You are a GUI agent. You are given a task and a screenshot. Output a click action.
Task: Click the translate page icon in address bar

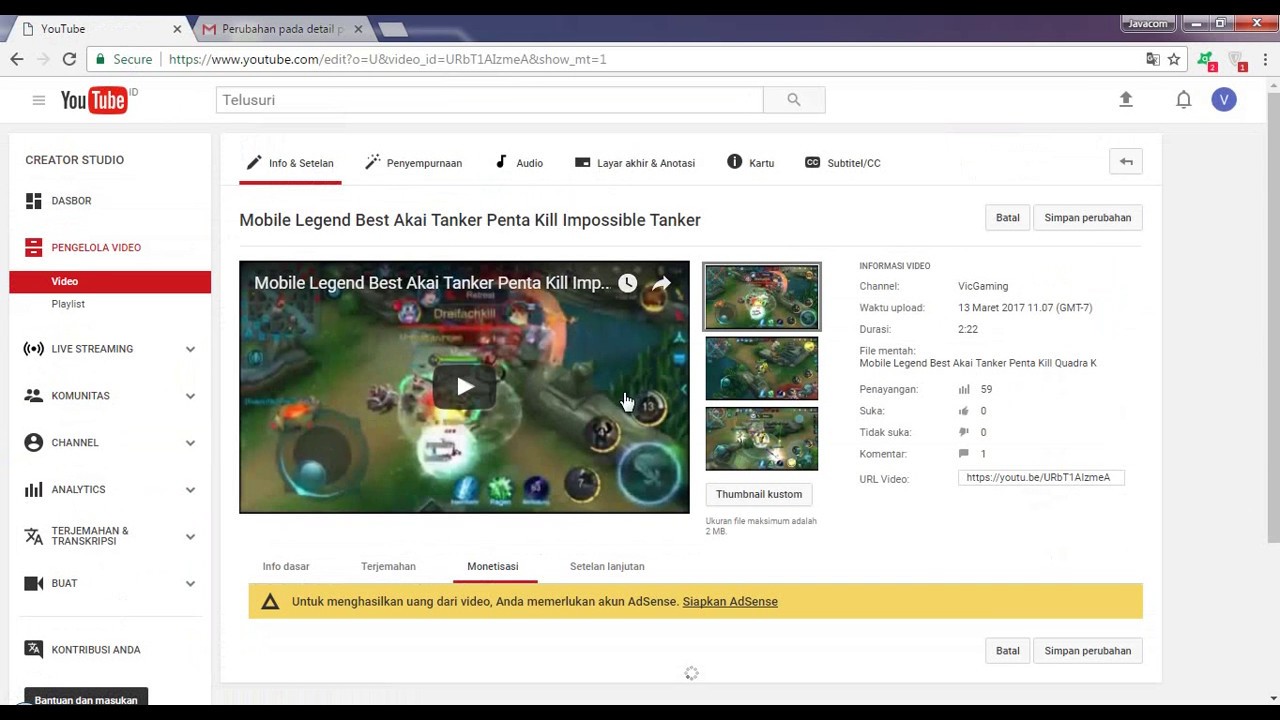pyautogui.click(x=1153, y=59)
